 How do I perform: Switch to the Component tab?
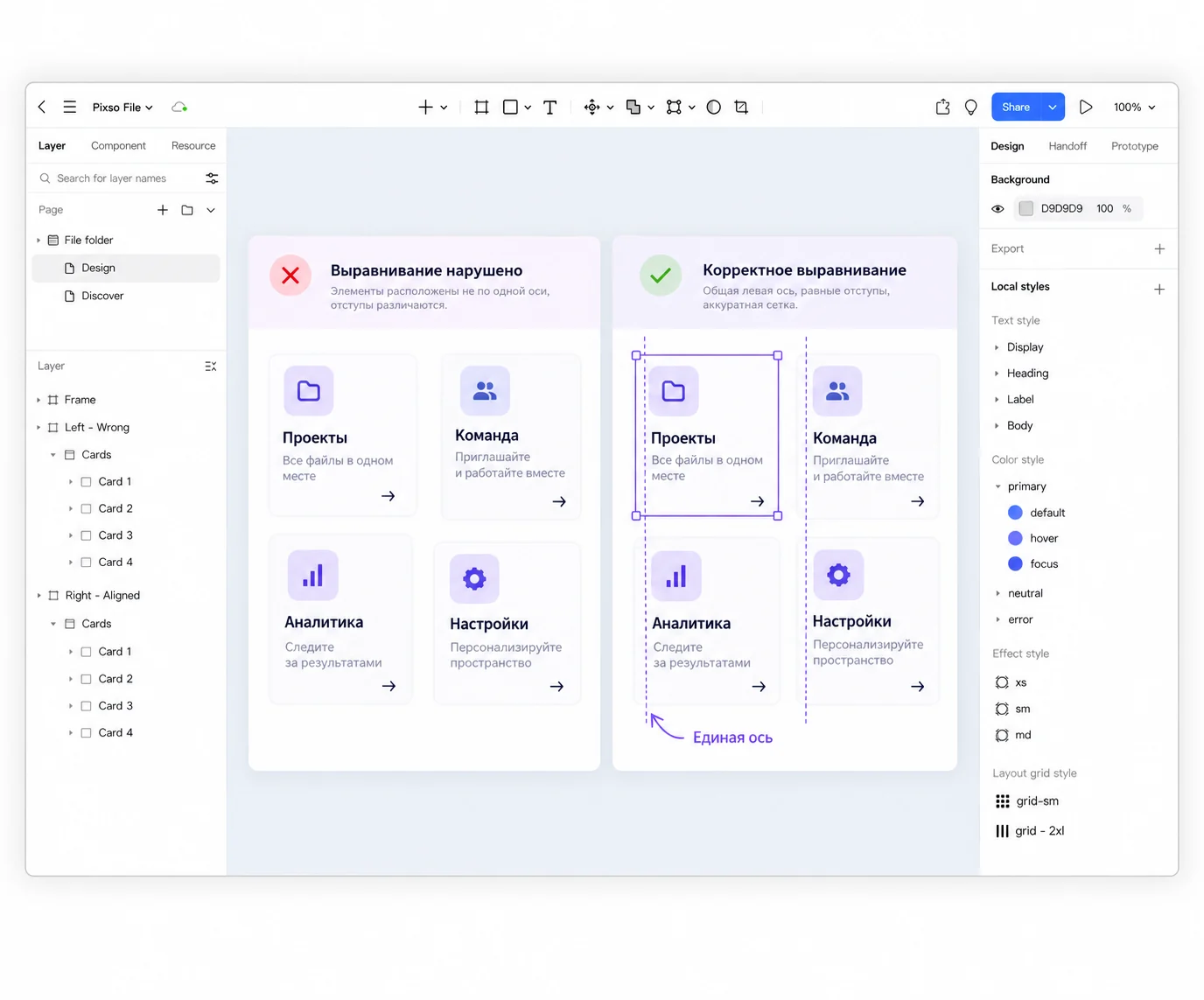point(118,145)
